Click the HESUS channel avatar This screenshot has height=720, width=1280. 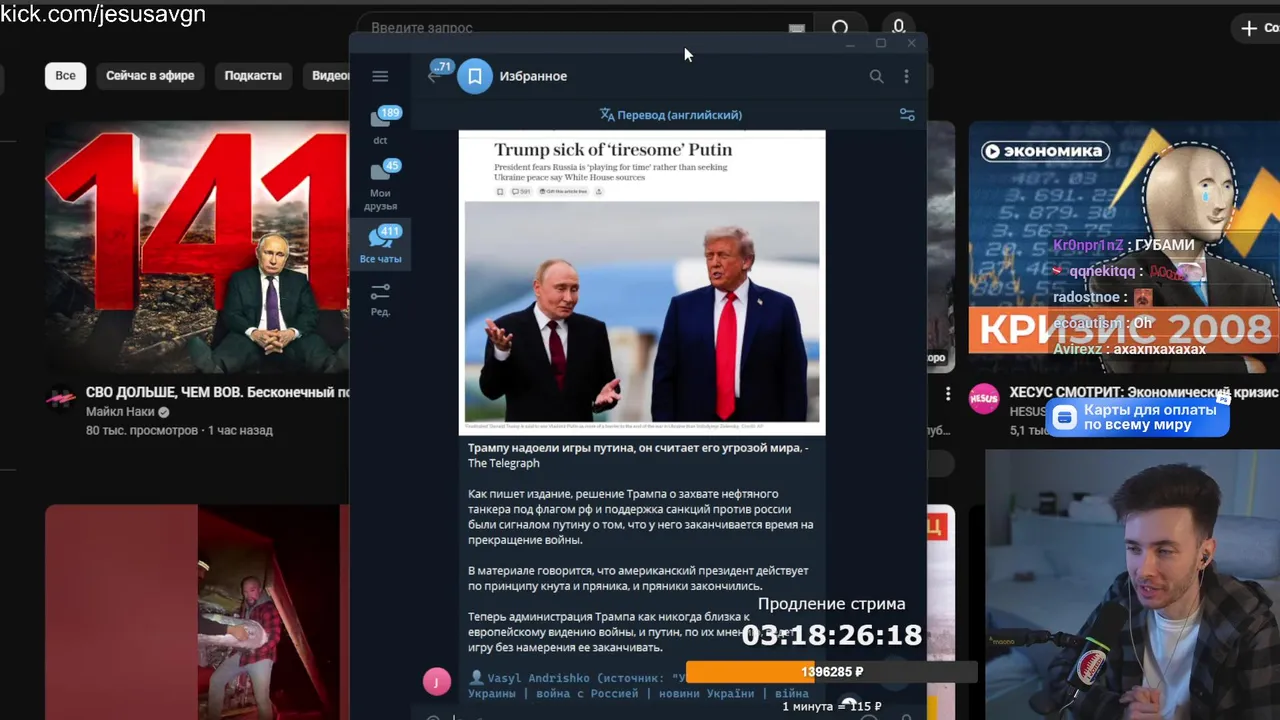(x=983, y=398)
